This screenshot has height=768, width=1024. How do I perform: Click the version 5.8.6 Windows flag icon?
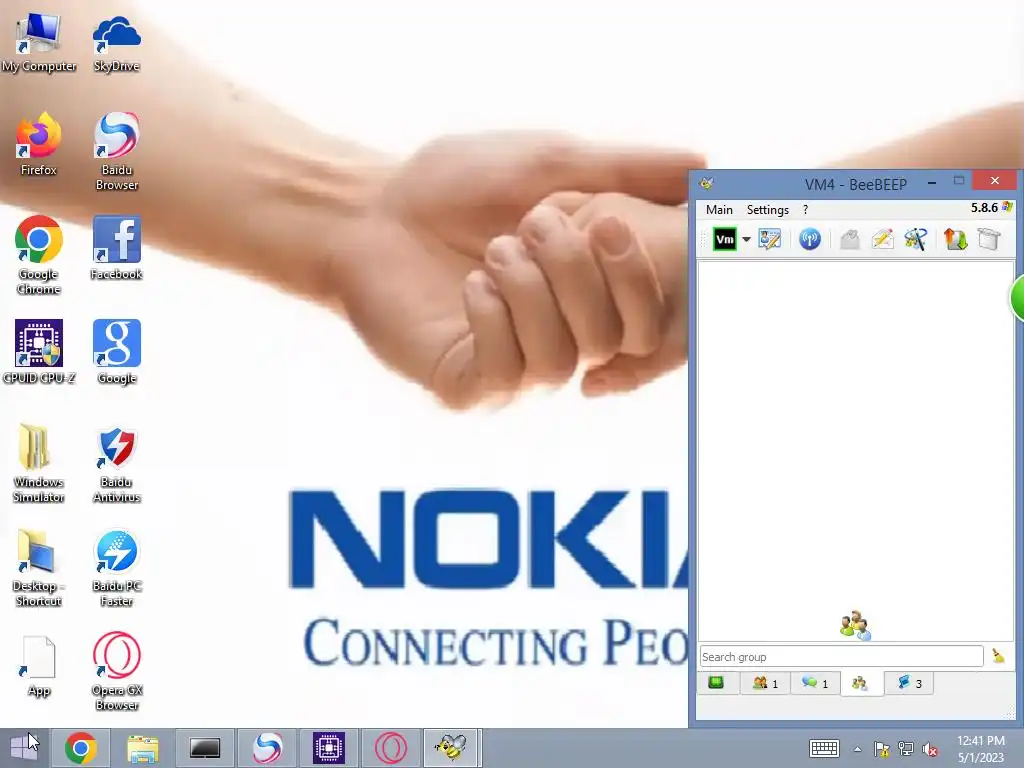pos(1007,207)
